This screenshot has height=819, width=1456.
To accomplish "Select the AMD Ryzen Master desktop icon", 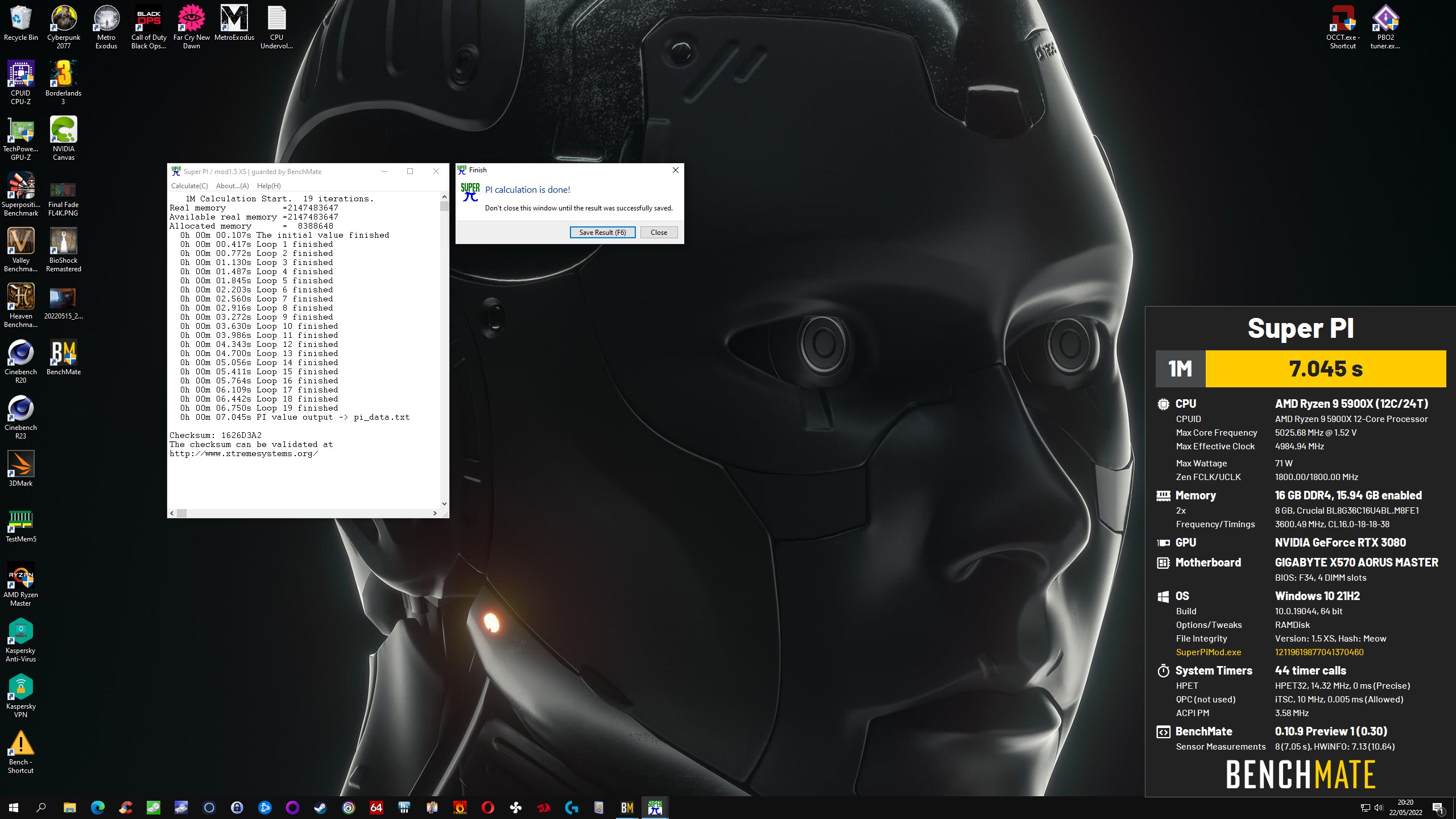I will (21, 585).
